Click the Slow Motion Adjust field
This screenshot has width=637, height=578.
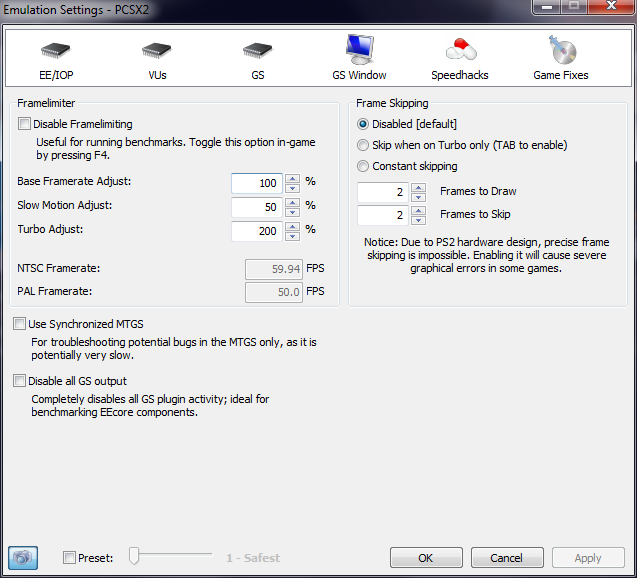tap(257, 207)
